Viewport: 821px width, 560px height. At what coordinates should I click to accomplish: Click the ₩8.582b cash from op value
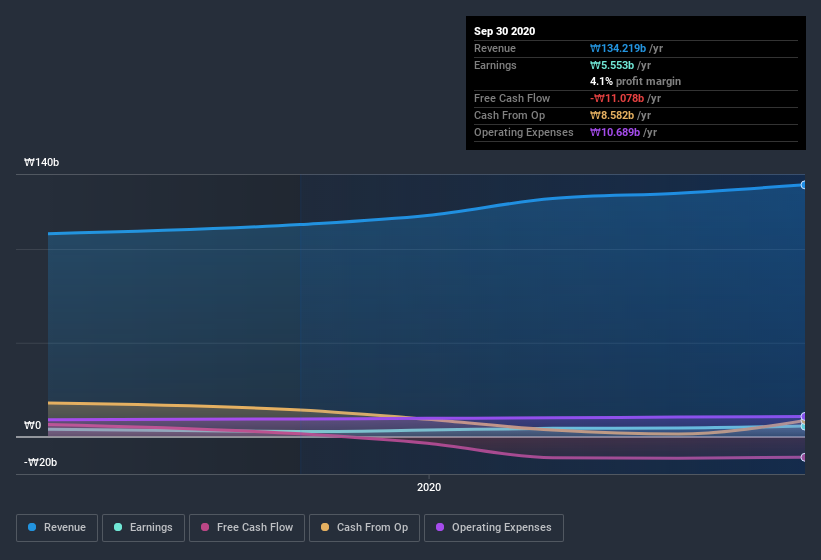click(x=612, y=115)
